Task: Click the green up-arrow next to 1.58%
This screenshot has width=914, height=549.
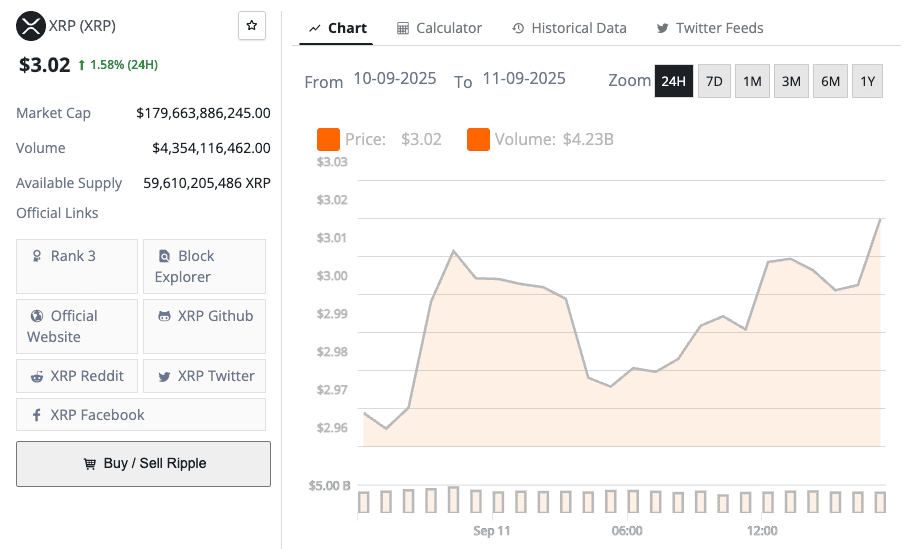Action: click(82, 65)
